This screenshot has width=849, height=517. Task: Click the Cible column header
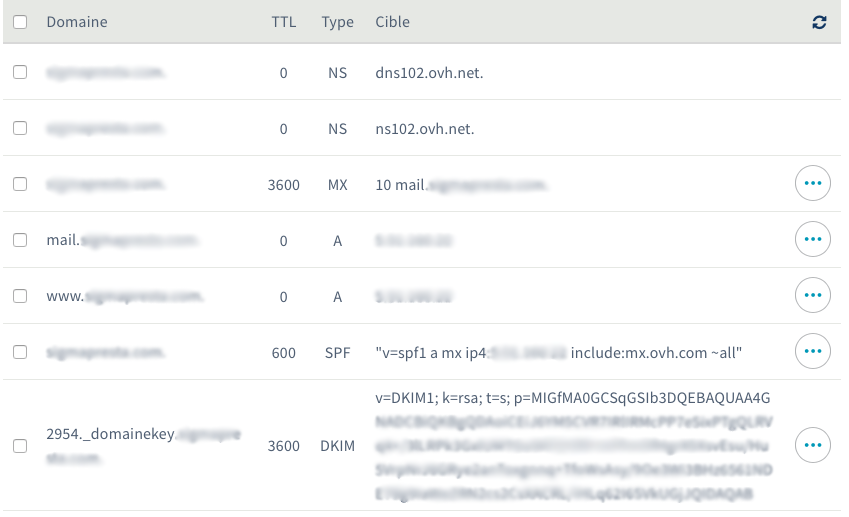(x=393, y=22)
